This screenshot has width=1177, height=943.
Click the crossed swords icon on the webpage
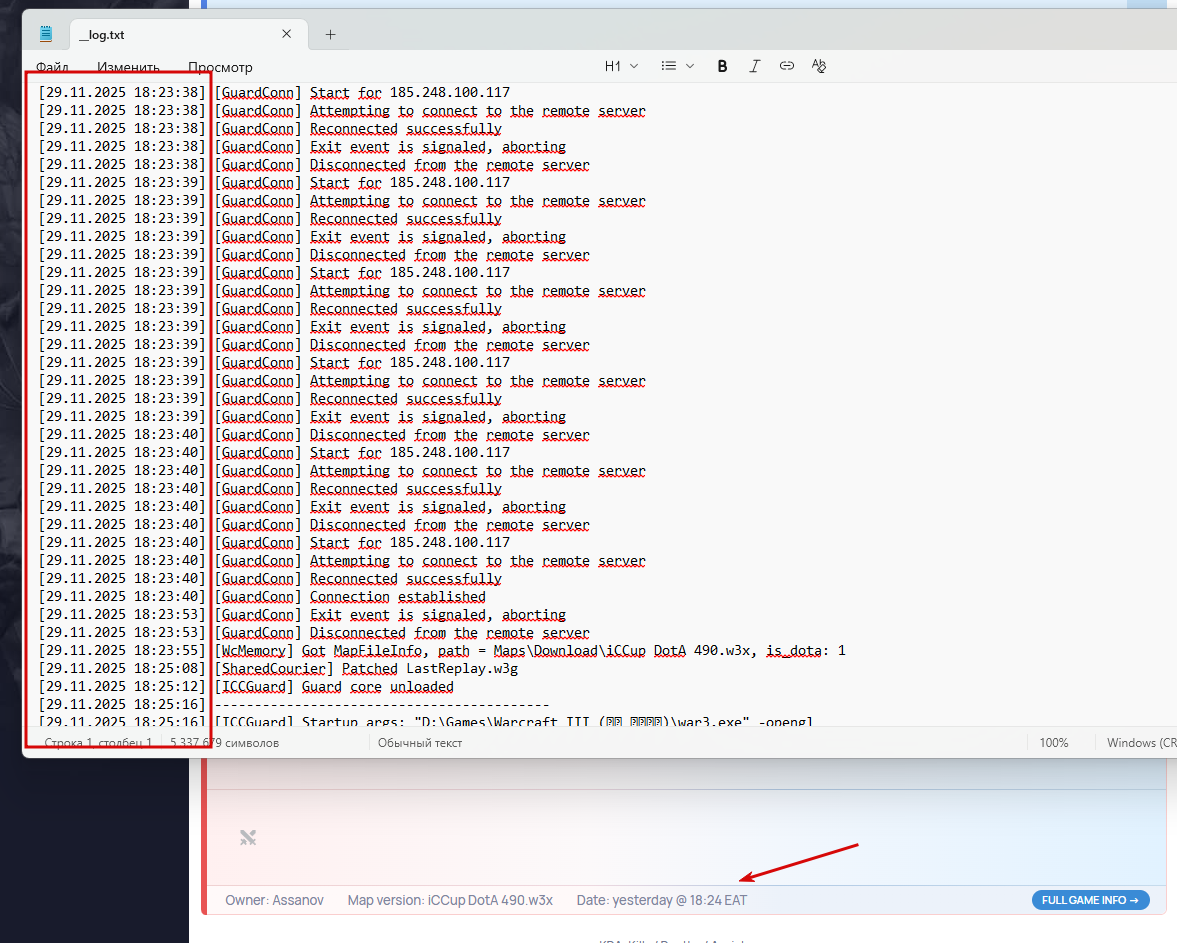(x=248, y=837)
